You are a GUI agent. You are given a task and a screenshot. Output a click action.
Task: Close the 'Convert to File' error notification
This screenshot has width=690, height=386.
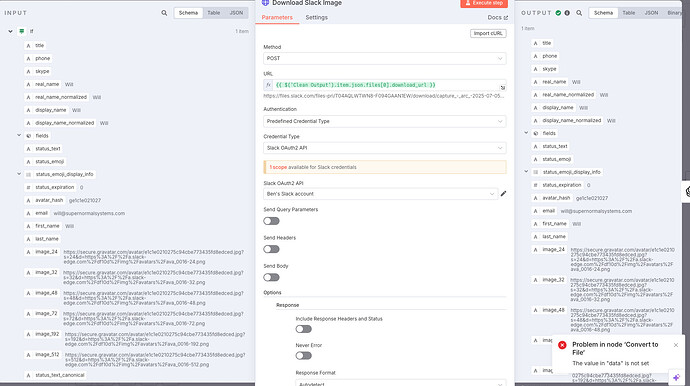coord(676,345)
